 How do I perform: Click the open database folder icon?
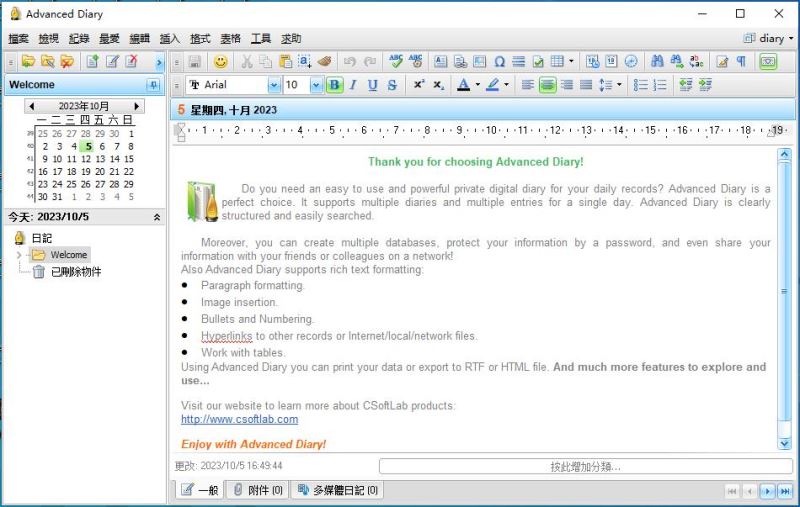pos(28,62)
